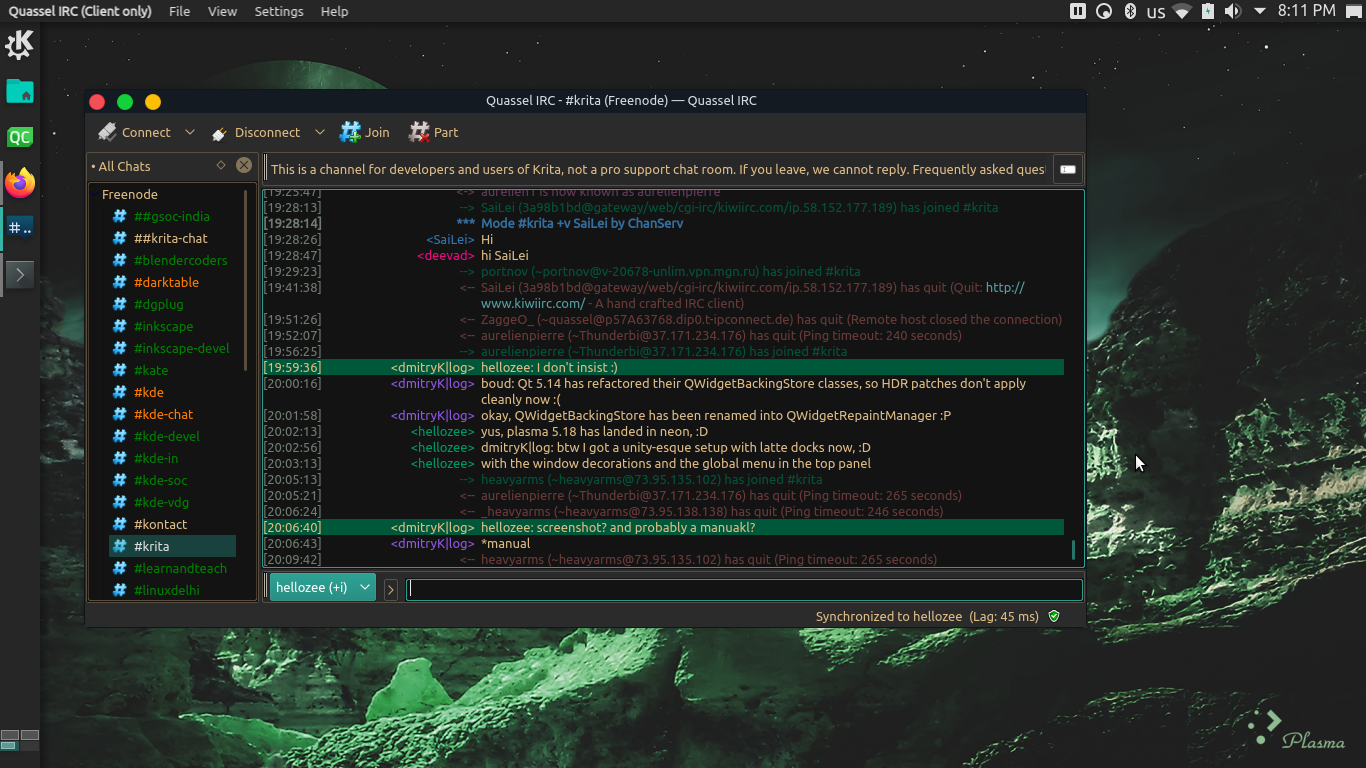This screenshot has height=768, width=1366.
Task: Click the Freenode network entry
Action: 130,194
